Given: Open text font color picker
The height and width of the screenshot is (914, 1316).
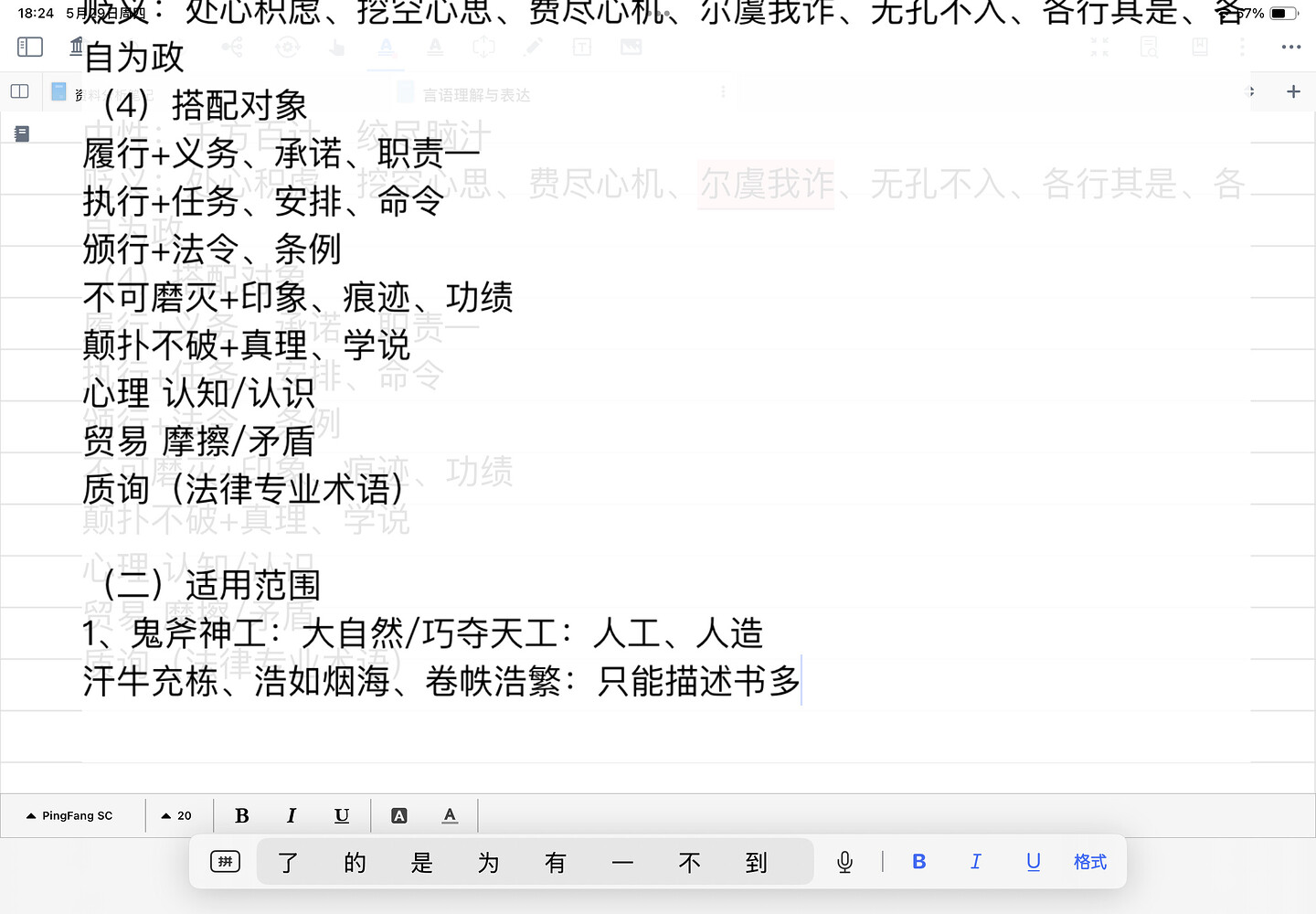Looking at the screenshot, I should click(x=450, y=815).
